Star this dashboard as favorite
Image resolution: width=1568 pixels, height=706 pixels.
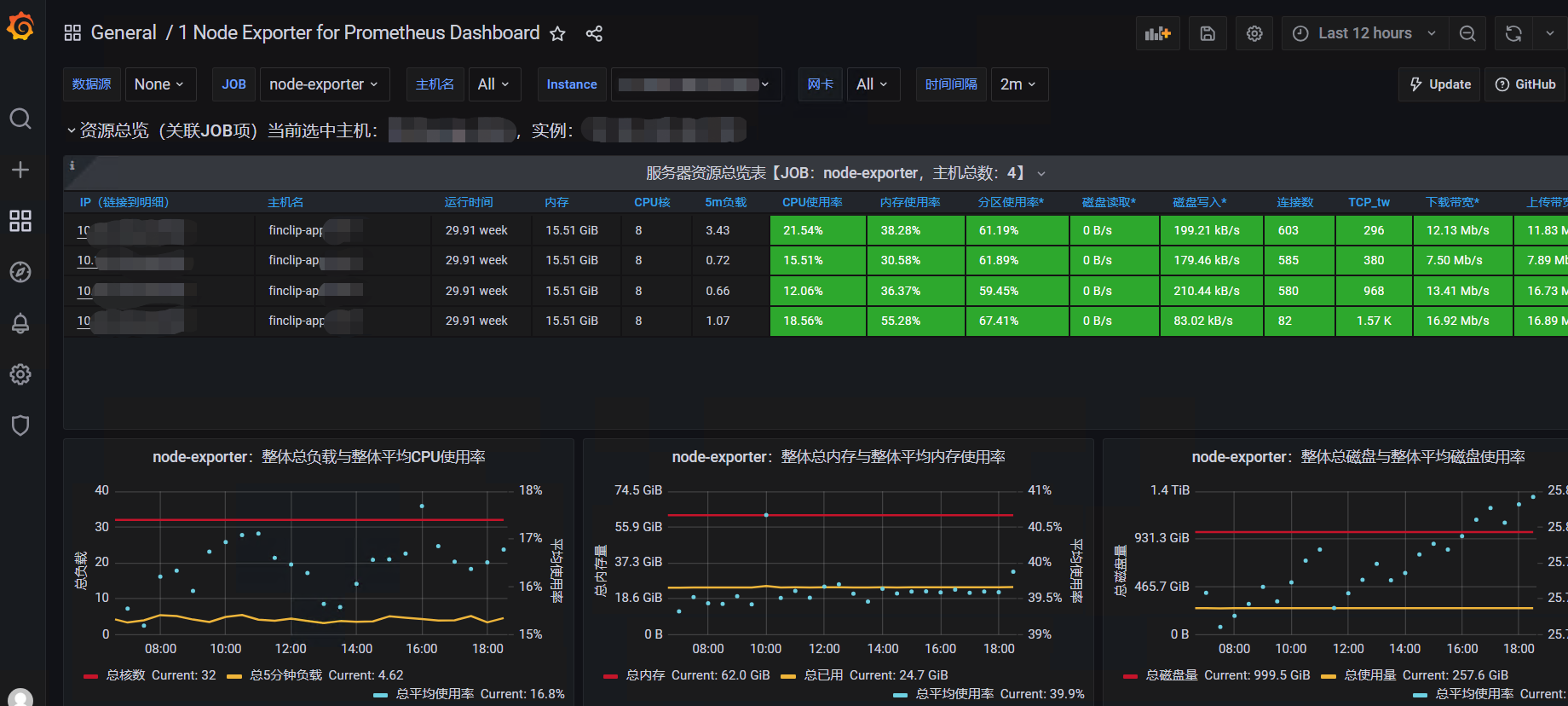[557, 33]
